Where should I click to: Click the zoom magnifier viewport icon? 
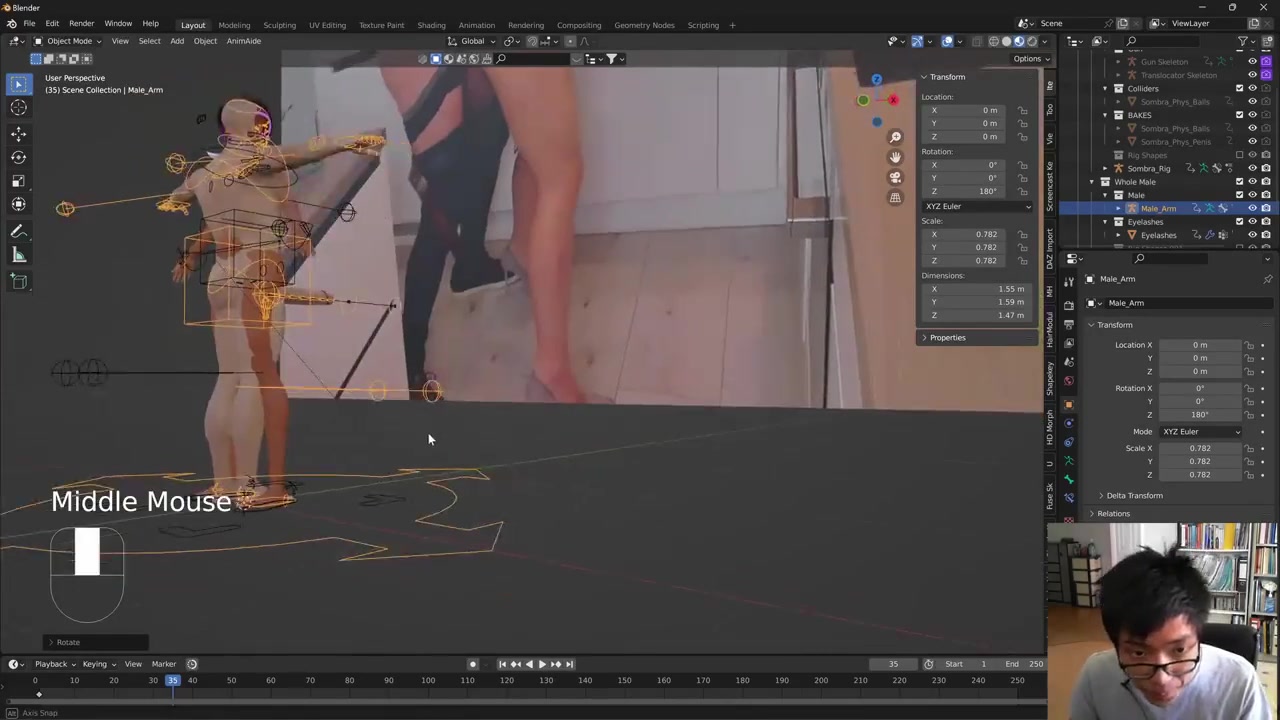(895, 137)
